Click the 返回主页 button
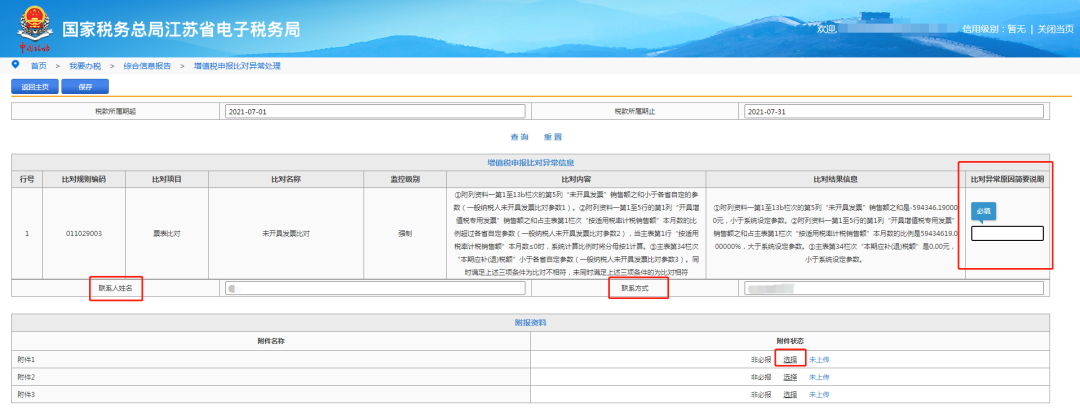Viewport: 1080px width, 415px height. tap(35, 87)
